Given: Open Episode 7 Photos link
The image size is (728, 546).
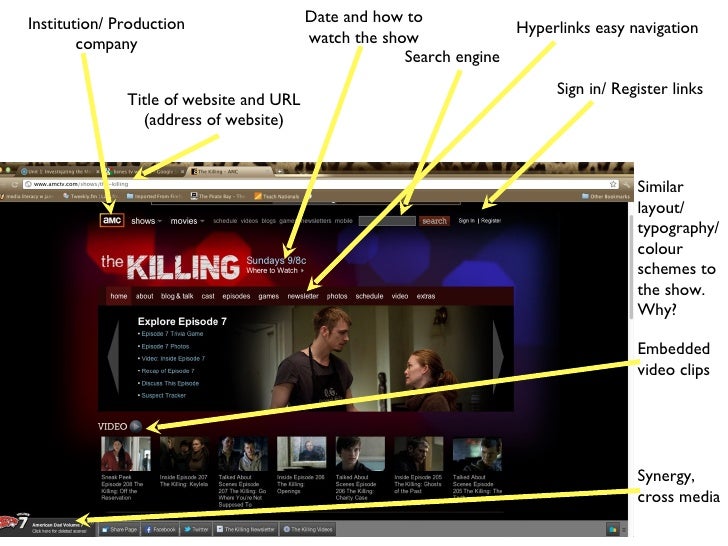Looking at the screenshot, I should (x=165, y=346).
